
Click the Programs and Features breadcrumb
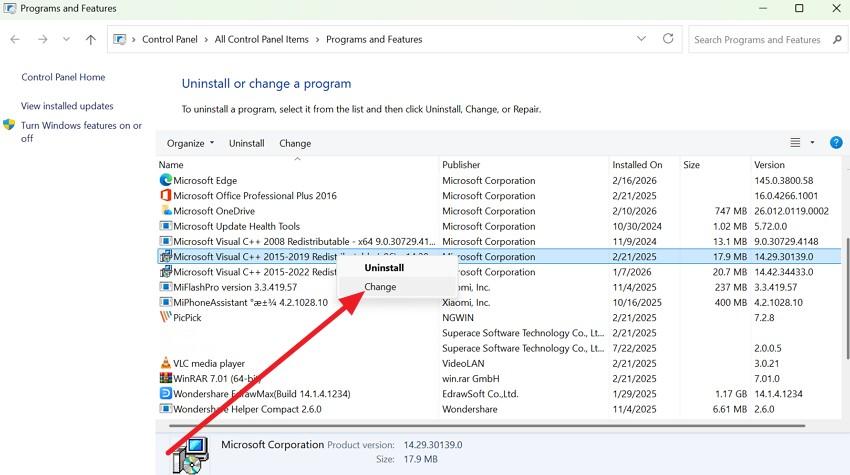[374, 39]
